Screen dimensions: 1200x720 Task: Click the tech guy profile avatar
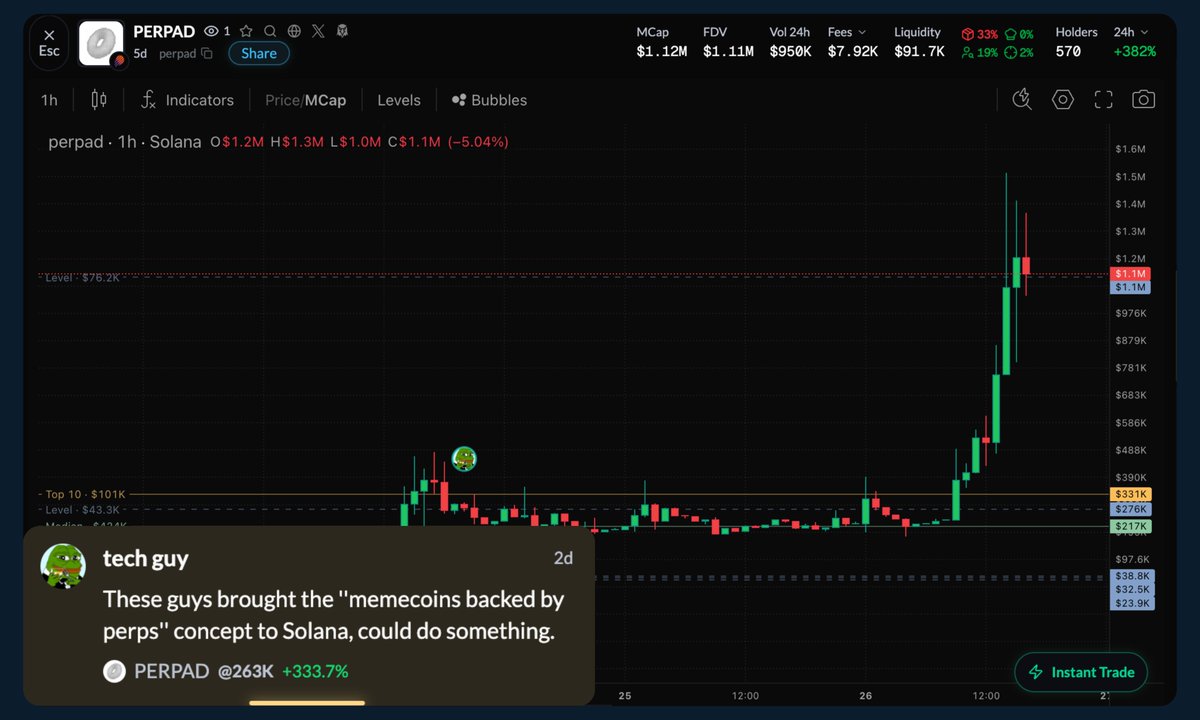63,566
